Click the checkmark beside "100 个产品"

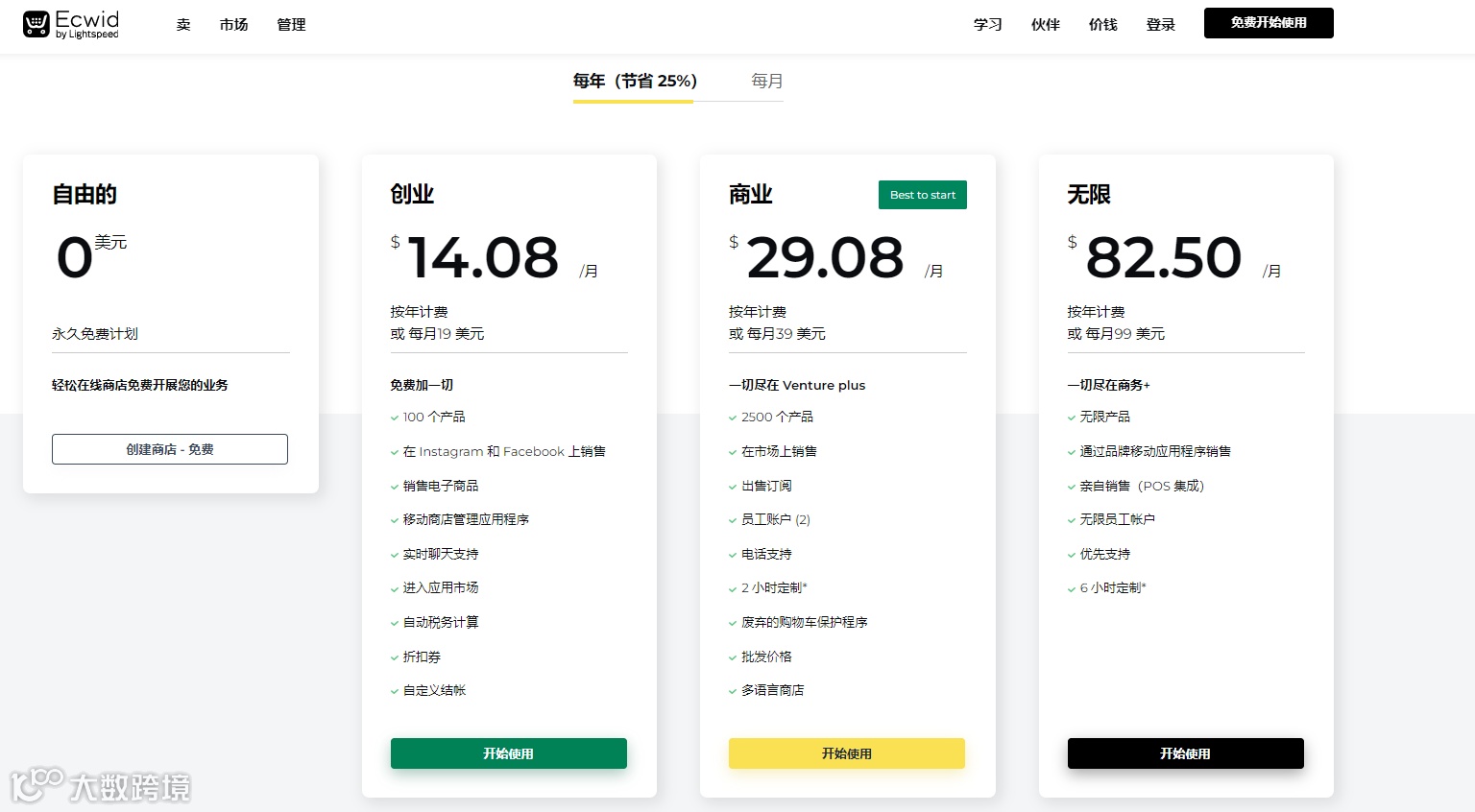(395, 418)
